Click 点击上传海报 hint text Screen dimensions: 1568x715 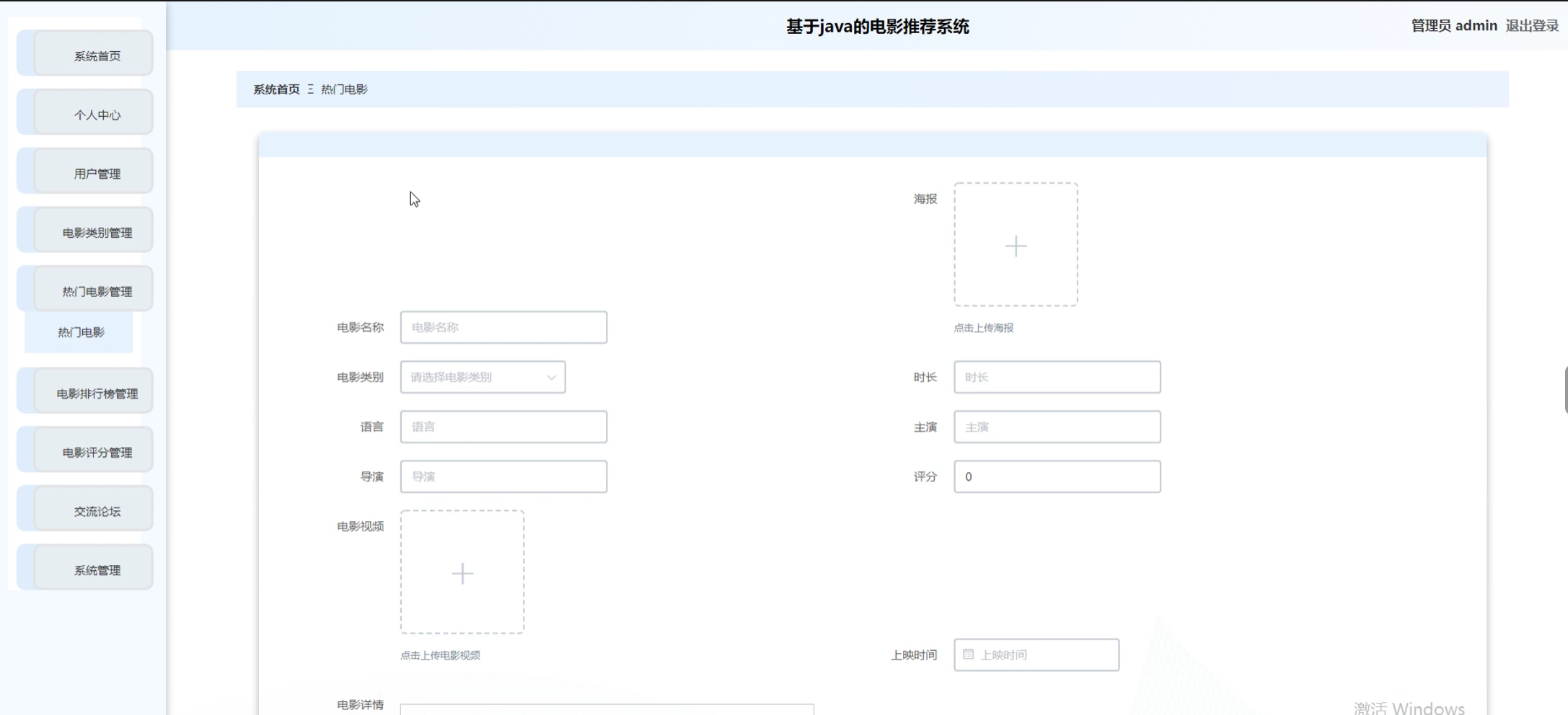(984, 328)
